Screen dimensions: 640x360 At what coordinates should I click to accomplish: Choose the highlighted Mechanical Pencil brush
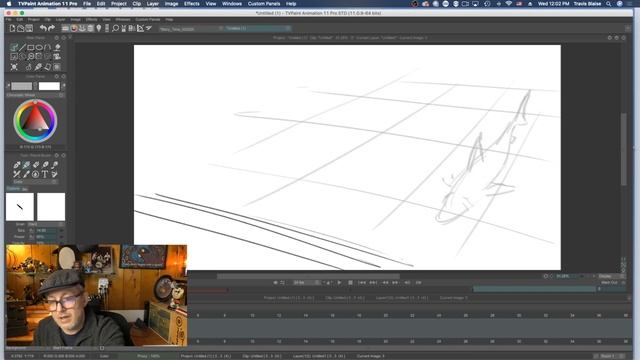pos(26,165)
